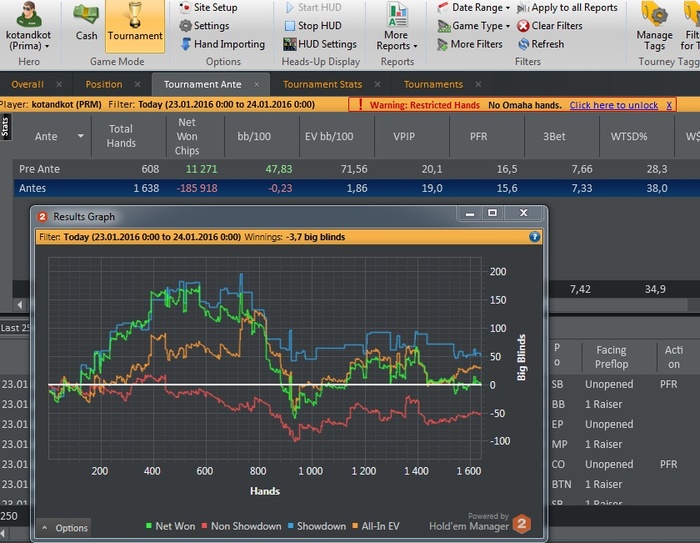Select the Pre Ante row
This screenshot has height=543, width=700.
pyautogui.click(x=356, y=169)
